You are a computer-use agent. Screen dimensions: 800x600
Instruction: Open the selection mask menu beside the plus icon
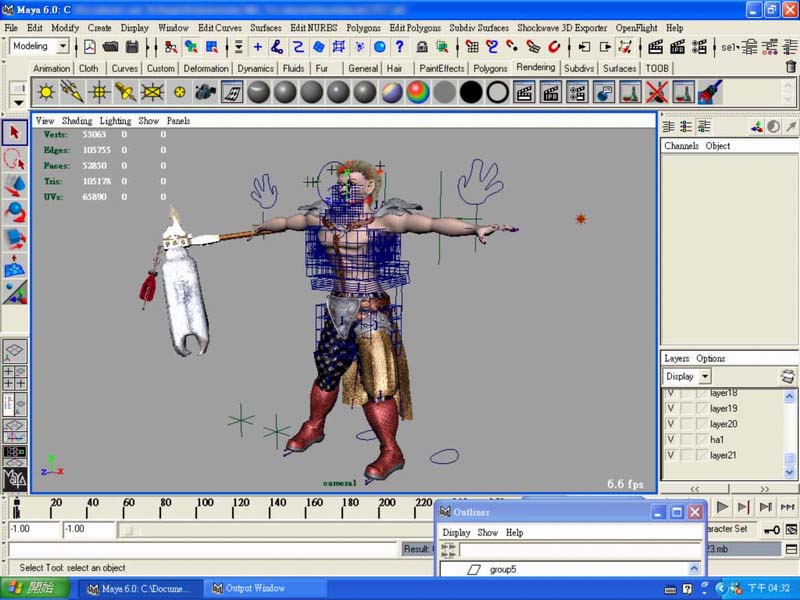tap(238, 47)
